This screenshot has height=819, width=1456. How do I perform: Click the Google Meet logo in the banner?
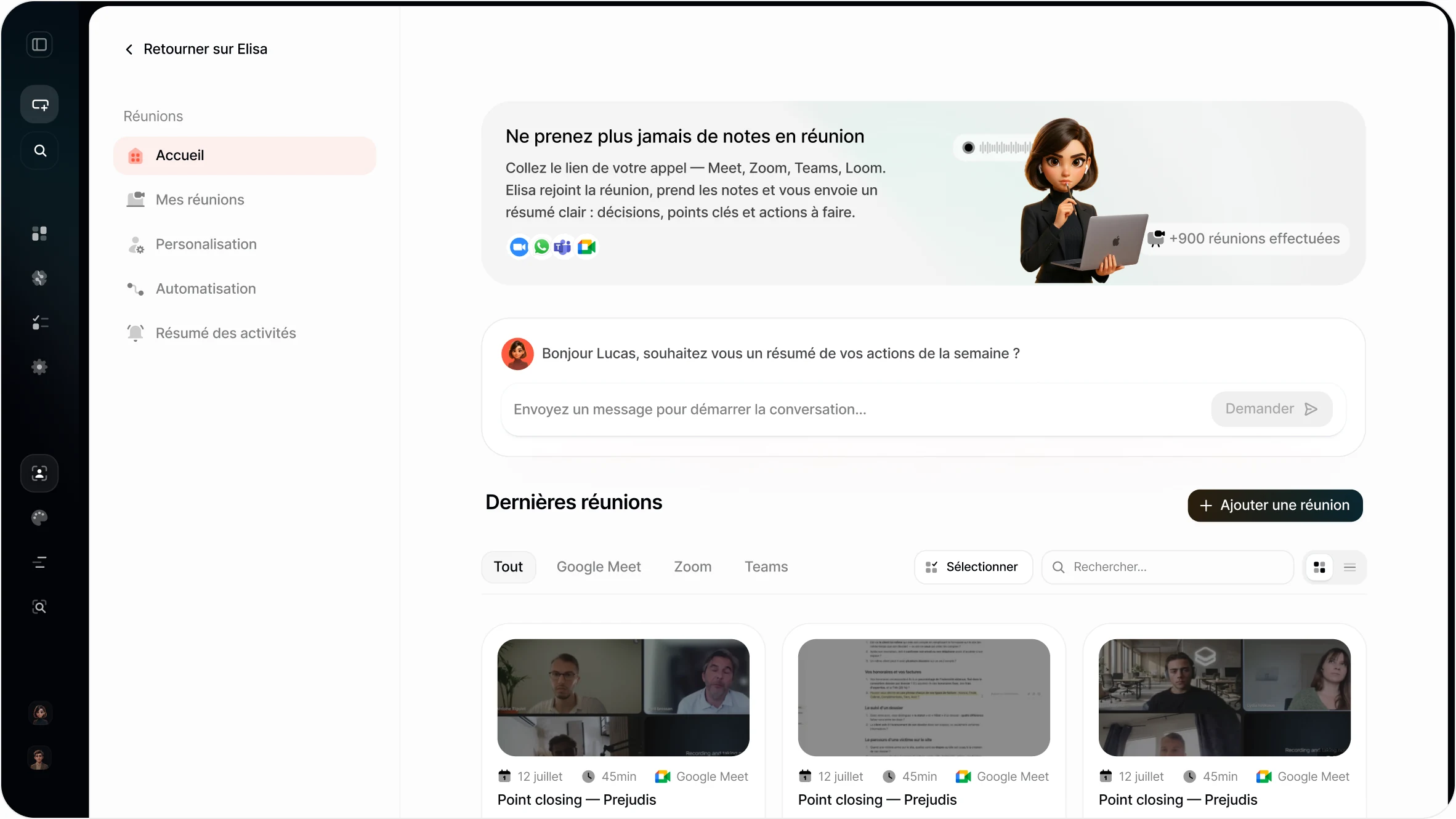586,247
